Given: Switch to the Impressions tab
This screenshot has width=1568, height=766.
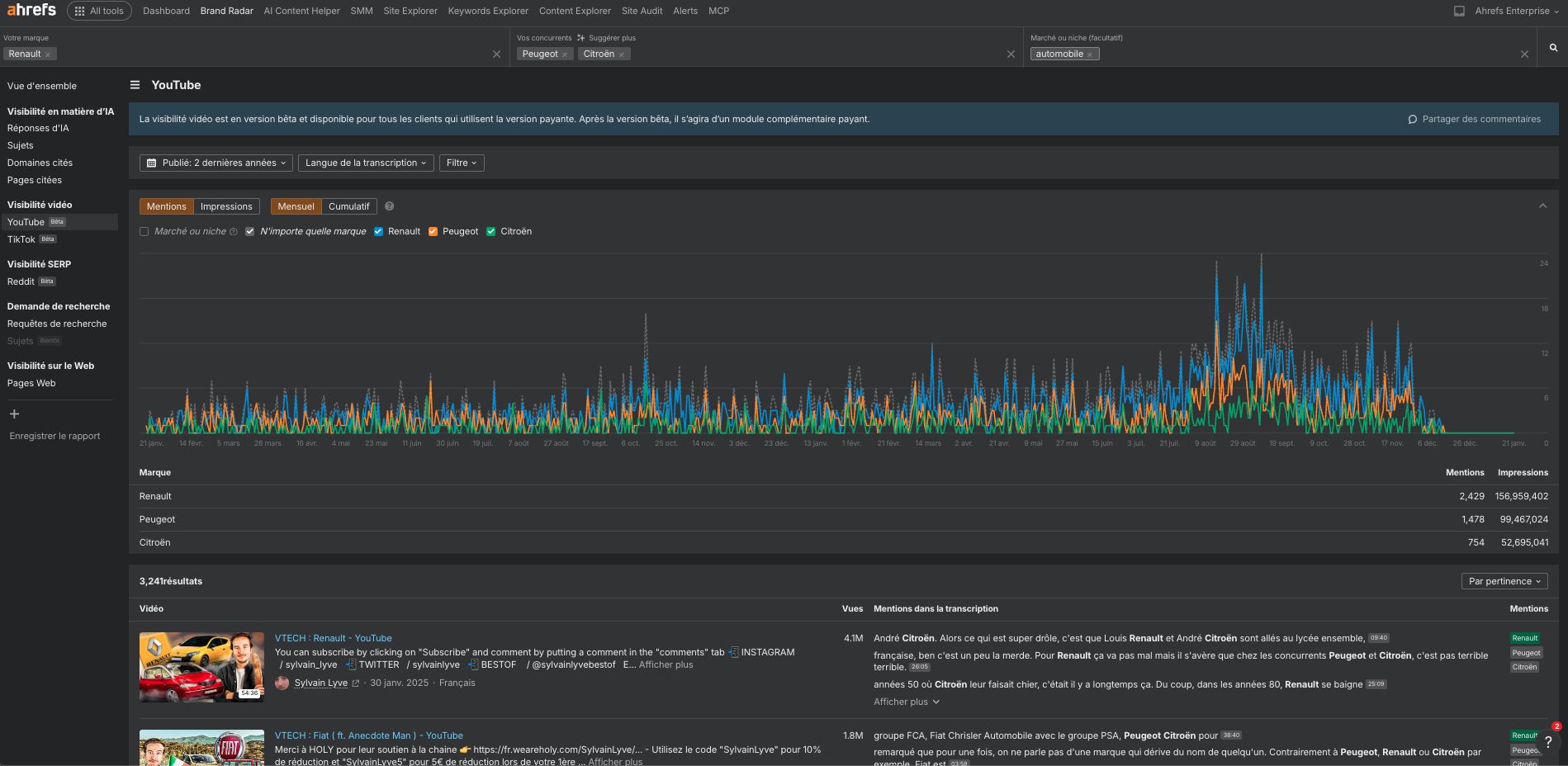Looking at the screenshot, I should 226,206.
